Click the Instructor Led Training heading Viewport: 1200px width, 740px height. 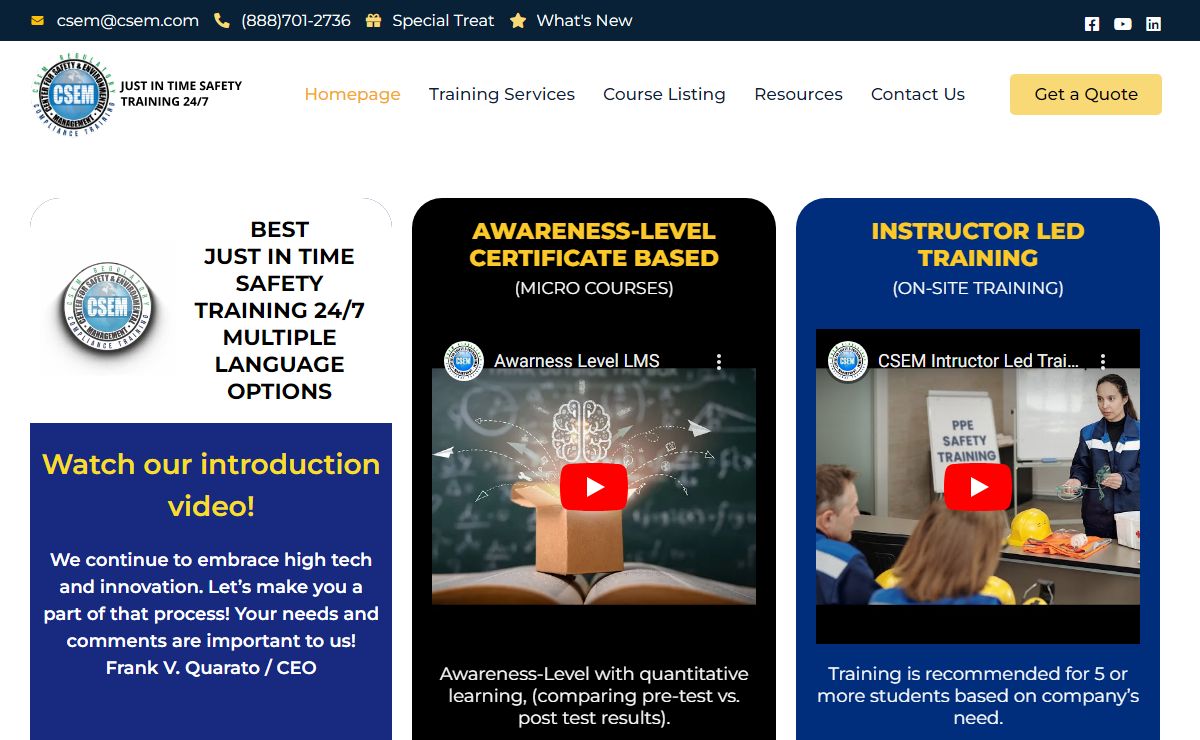[x=978, y=244]
